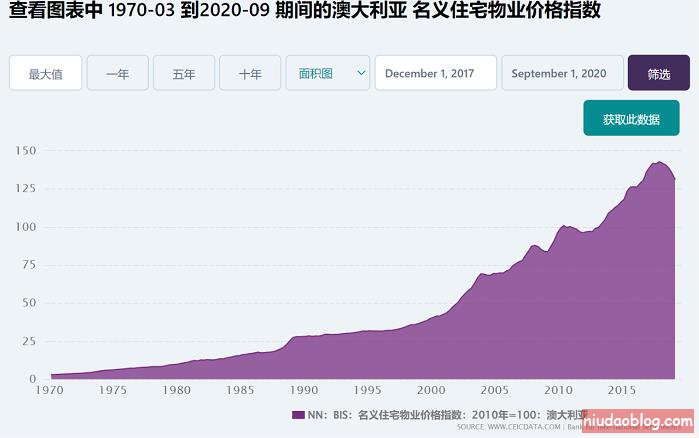Toggle the purple NN BIS legend swatch

298,415
